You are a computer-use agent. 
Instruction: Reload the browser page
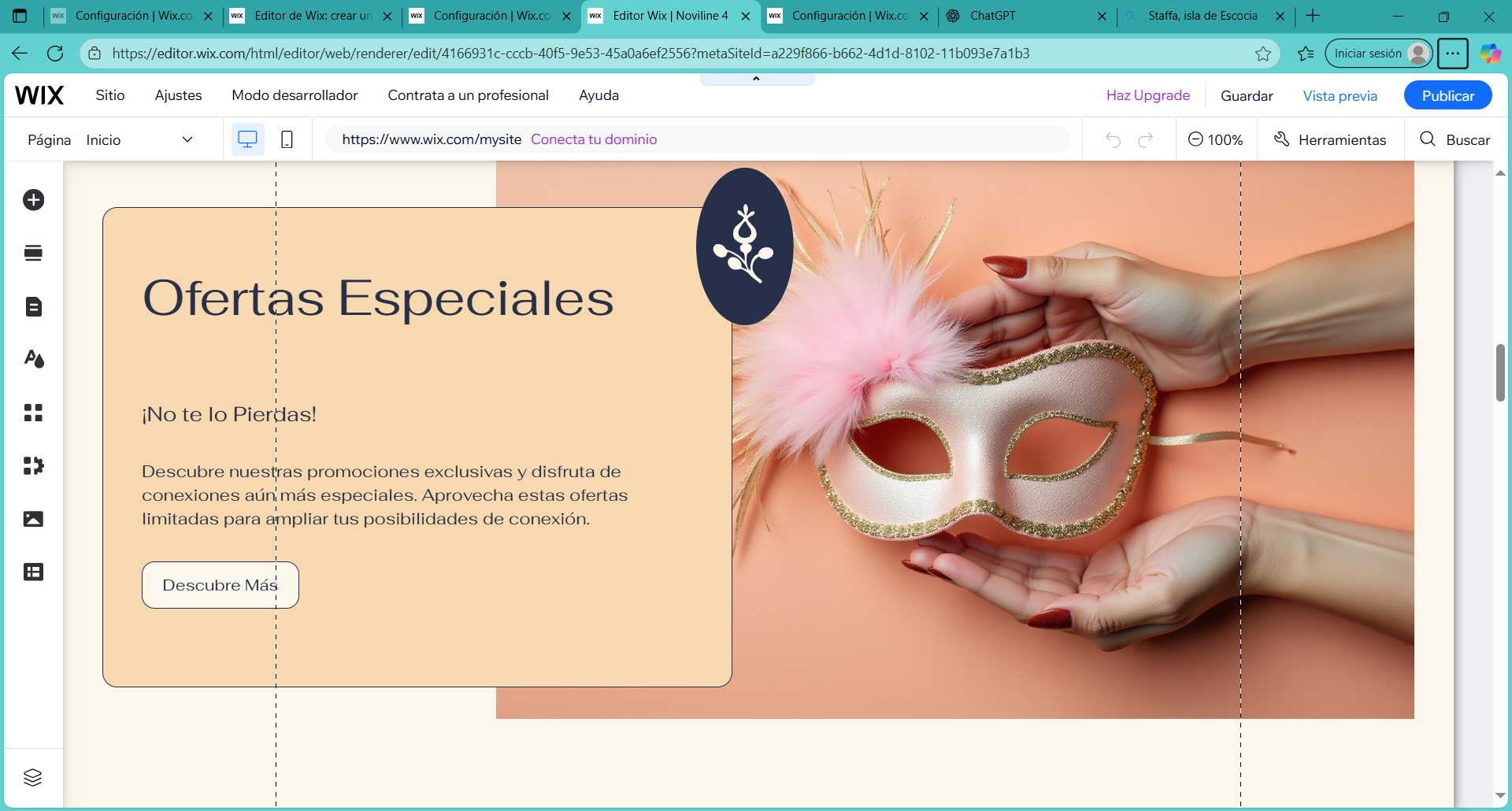pos(55,54)
